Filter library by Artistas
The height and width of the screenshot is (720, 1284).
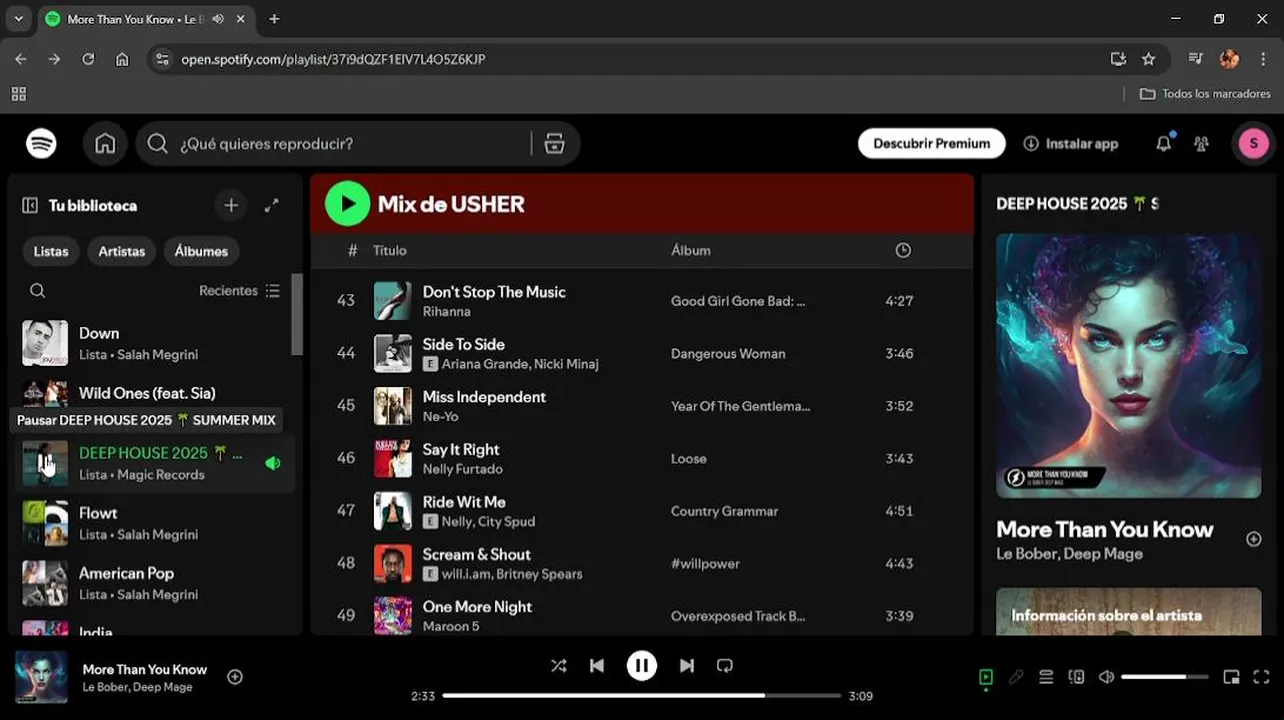pyautogui.click(x=122, y=251)
